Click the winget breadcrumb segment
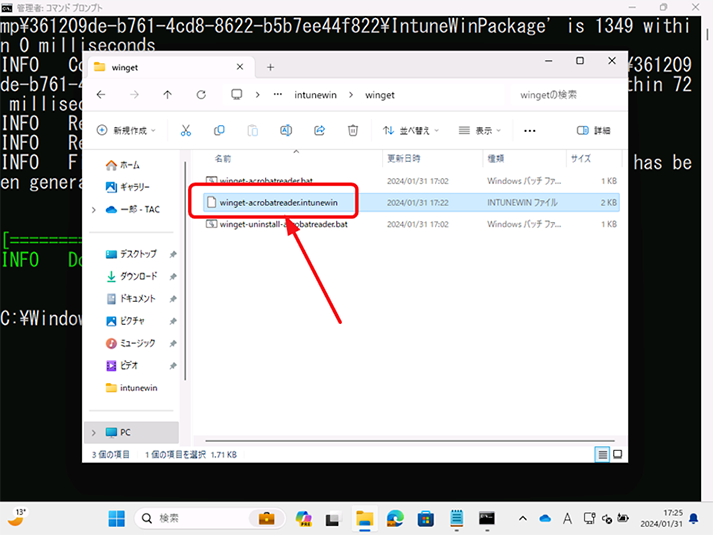The width and height of the screenshot is (713, 535). [380, 95]
